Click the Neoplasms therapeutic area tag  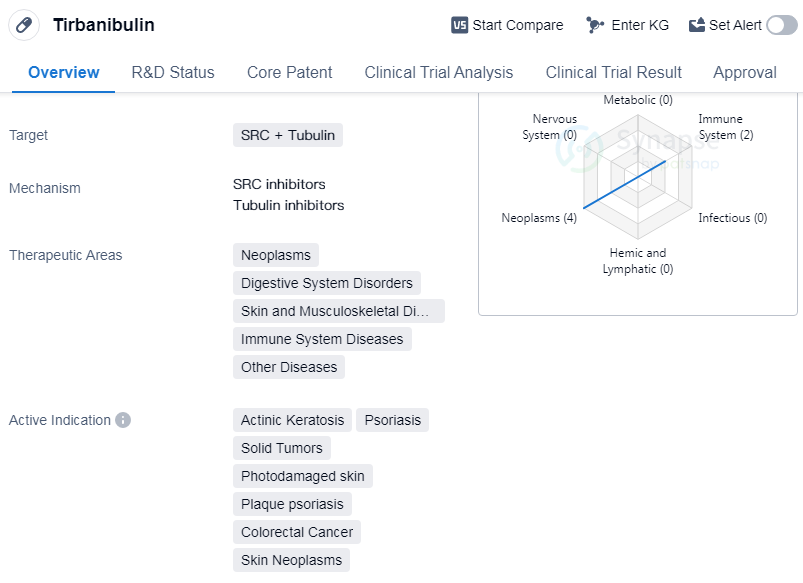(x=276, y=255)
